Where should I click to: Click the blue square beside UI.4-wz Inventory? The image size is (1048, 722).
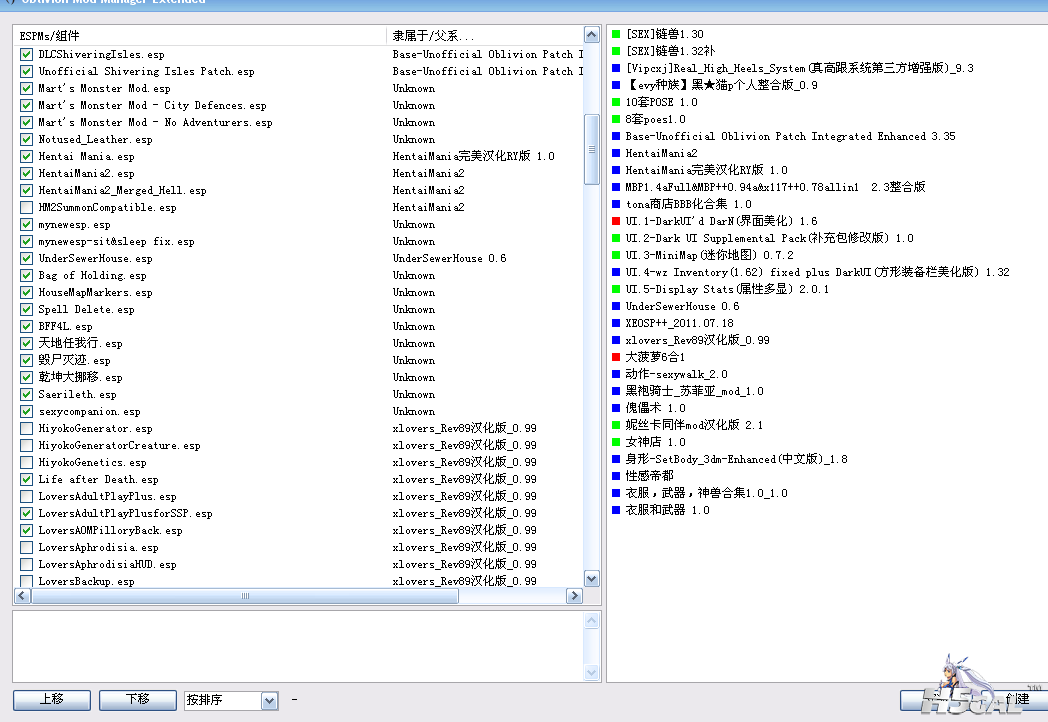pyautogui.click(x=616, y=272)
